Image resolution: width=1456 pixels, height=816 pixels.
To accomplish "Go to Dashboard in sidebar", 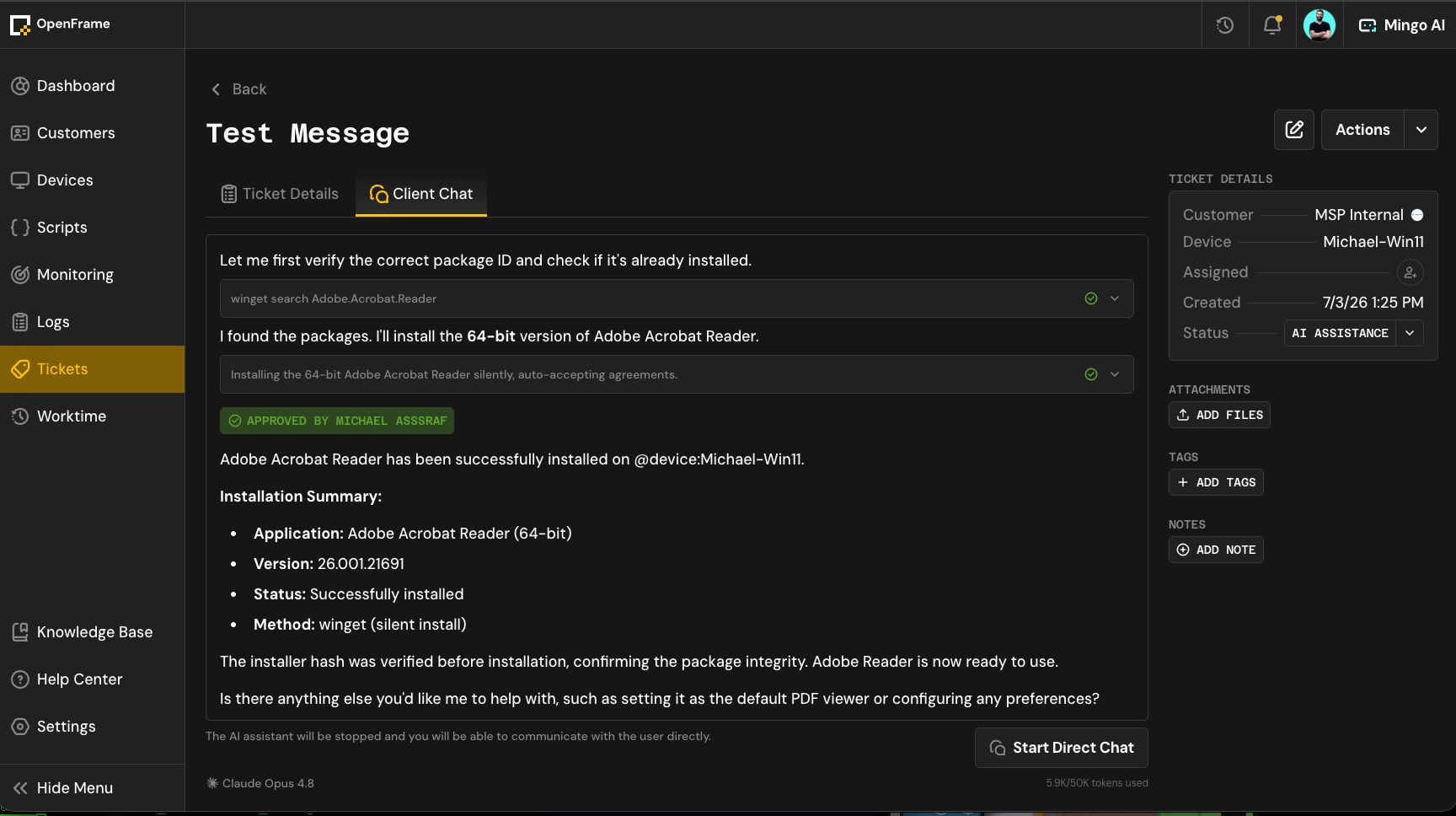I will click(x=93, y=86).
